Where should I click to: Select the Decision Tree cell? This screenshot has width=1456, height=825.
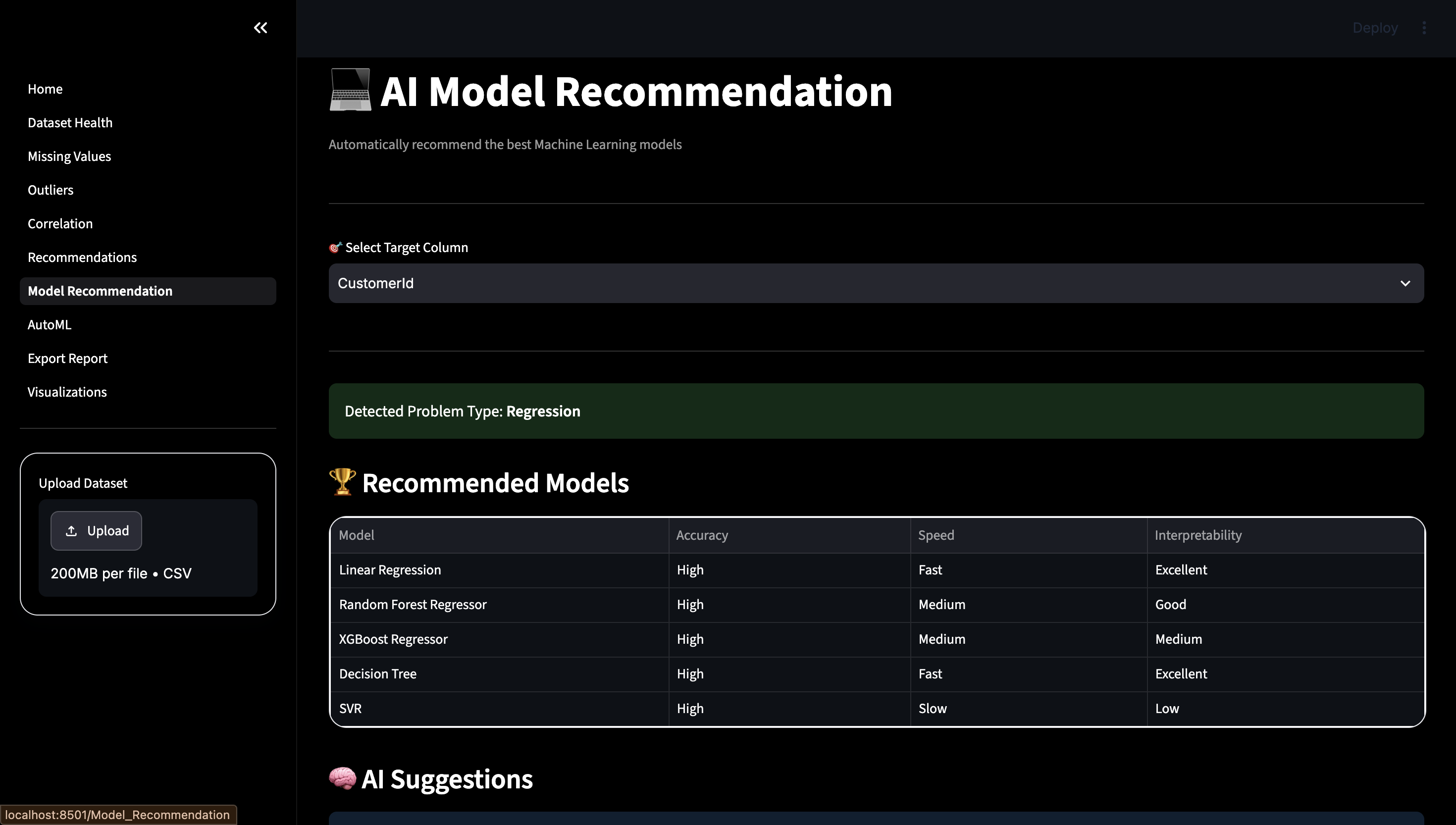(x=499, y=673)
